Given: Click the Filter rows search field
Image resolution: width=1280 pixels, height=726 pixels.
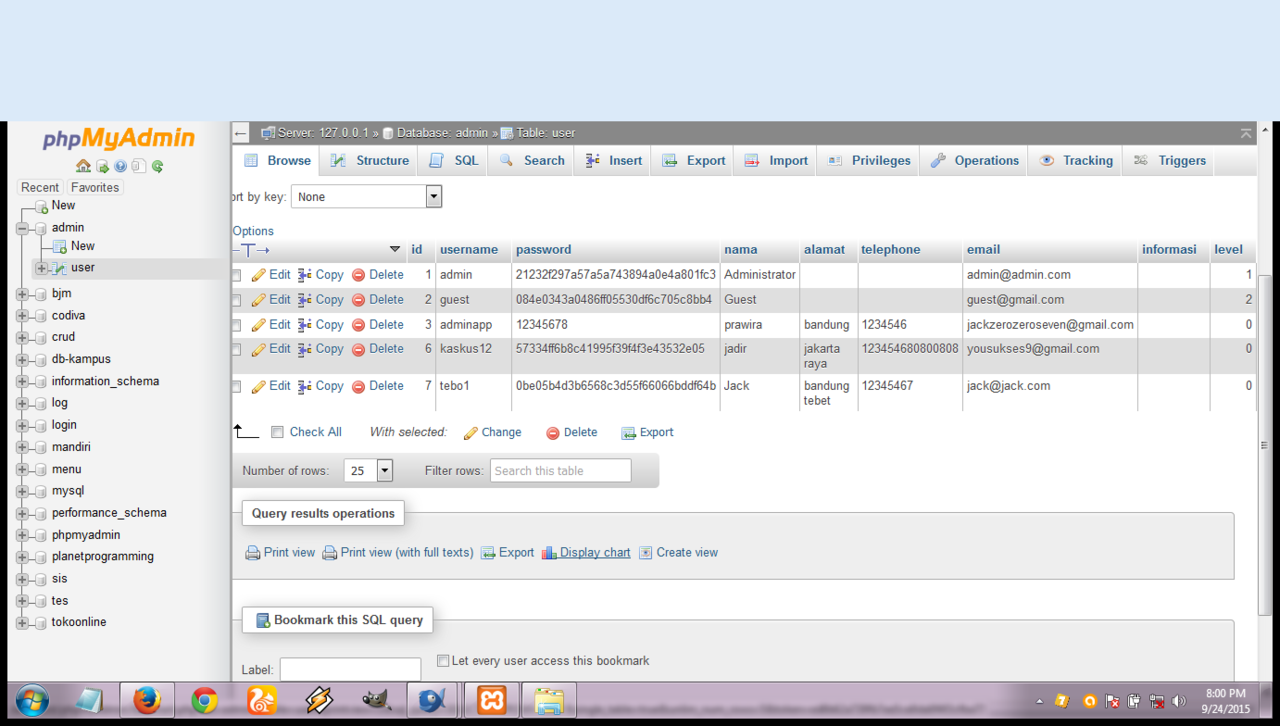Looking at the screenshot, I should 560,471.
